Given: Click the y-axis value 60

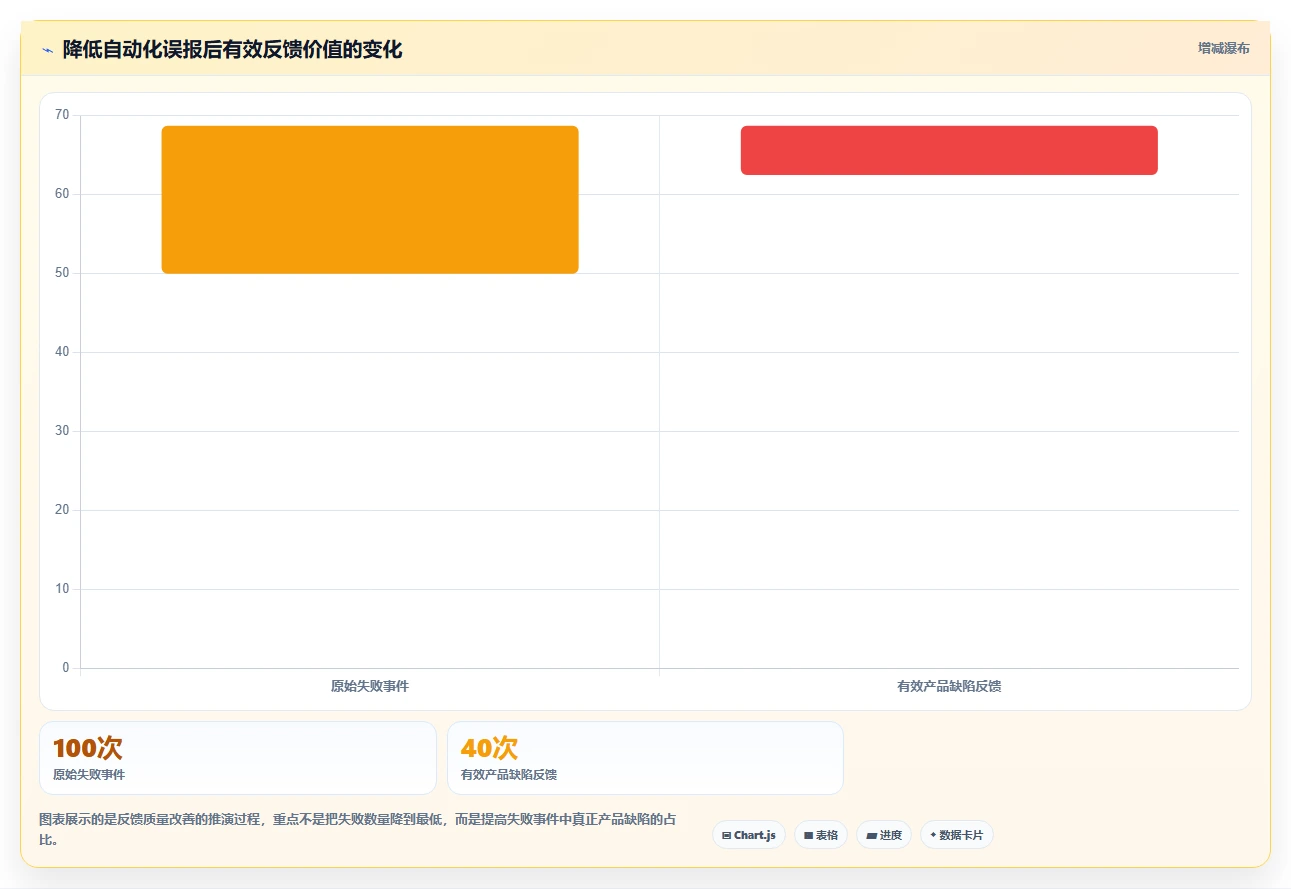Looking at the screenshot, I should [x=62, y=194].
